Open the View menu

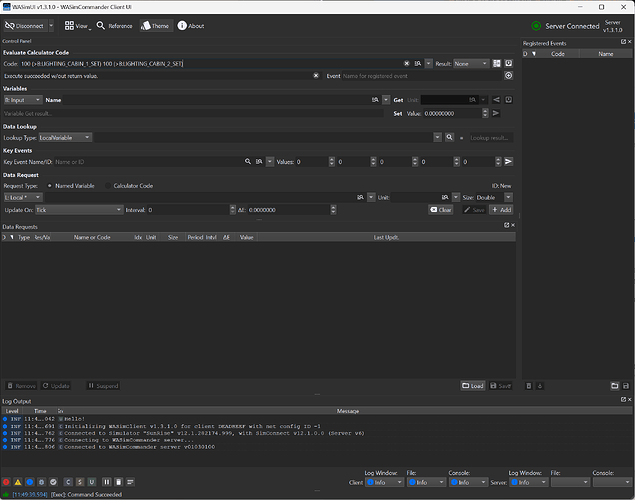click(x=77, y=26)
